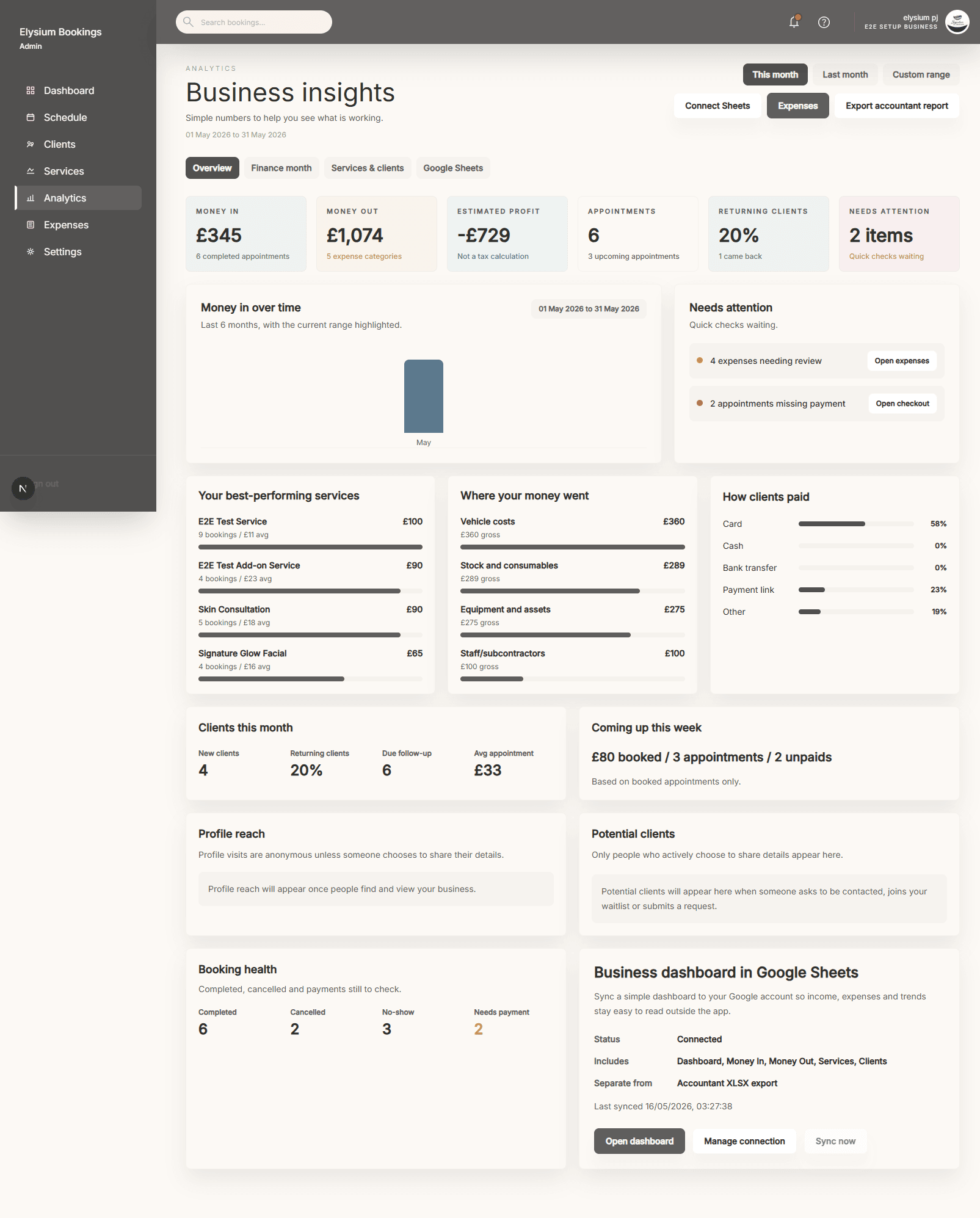Click the Equipment and assets entry
The width and height of the screenshot is (980, 1218).
[572, 621]
